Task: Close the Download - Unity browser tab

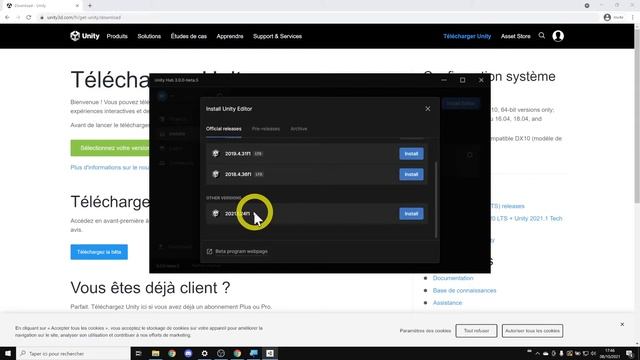Action: coord(77,6)
